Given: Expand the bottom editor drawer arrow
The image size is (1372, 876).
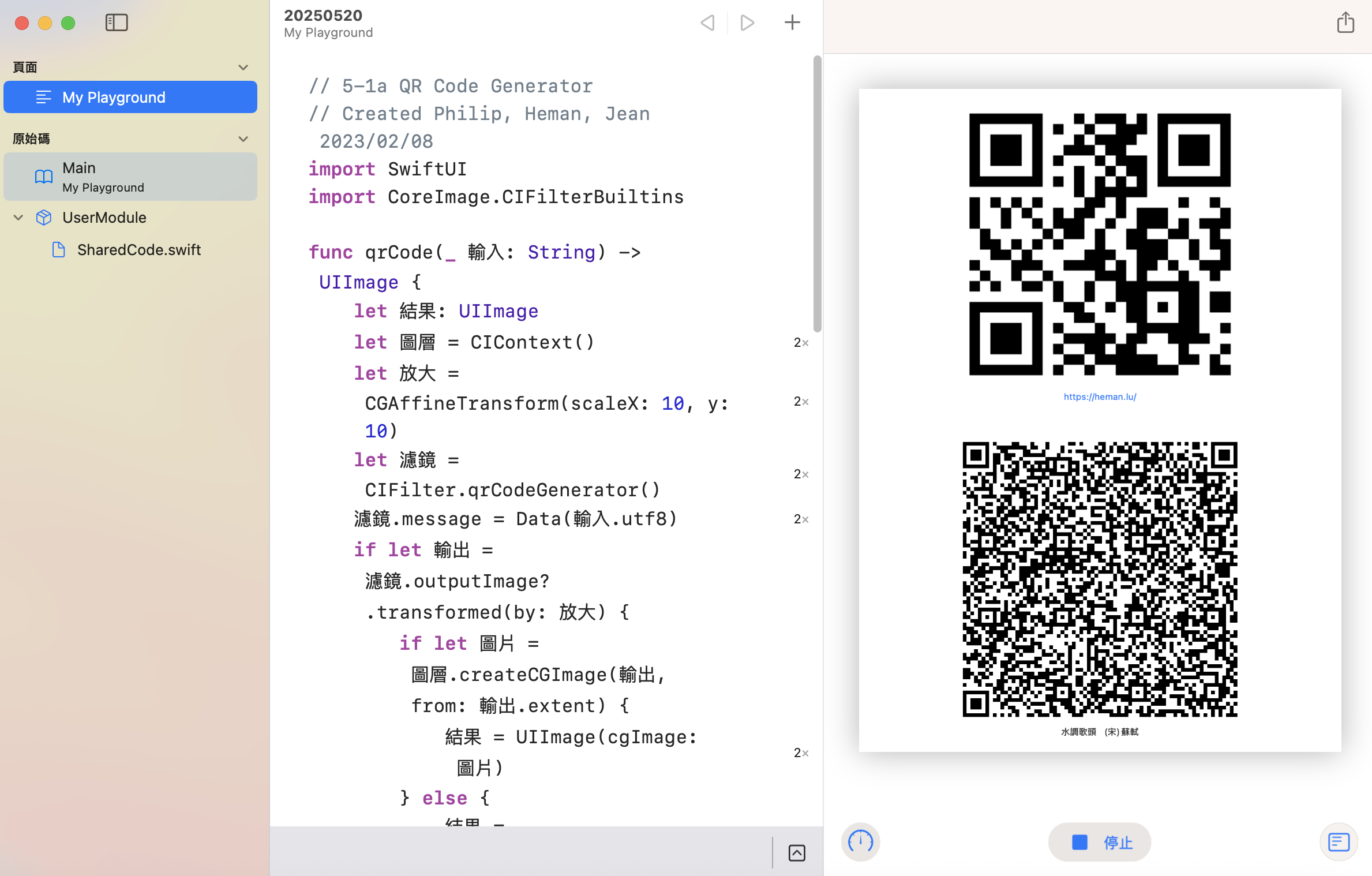Looking at the screenshot, I should tap(796, 852).
